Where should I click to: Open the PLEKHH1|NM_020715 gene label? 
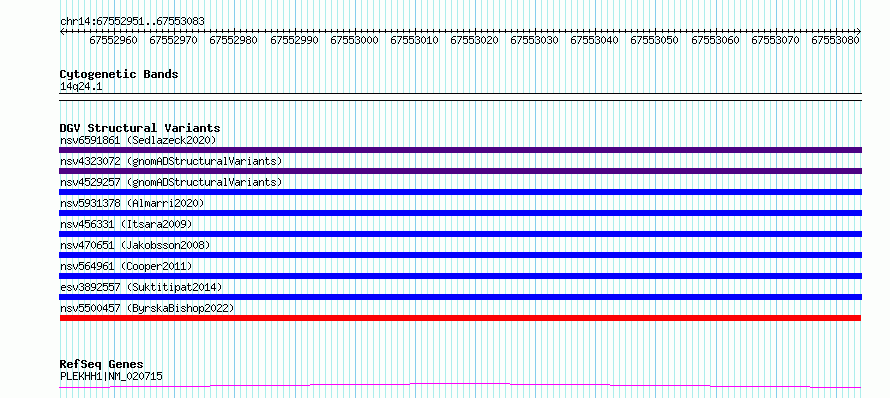111,376
